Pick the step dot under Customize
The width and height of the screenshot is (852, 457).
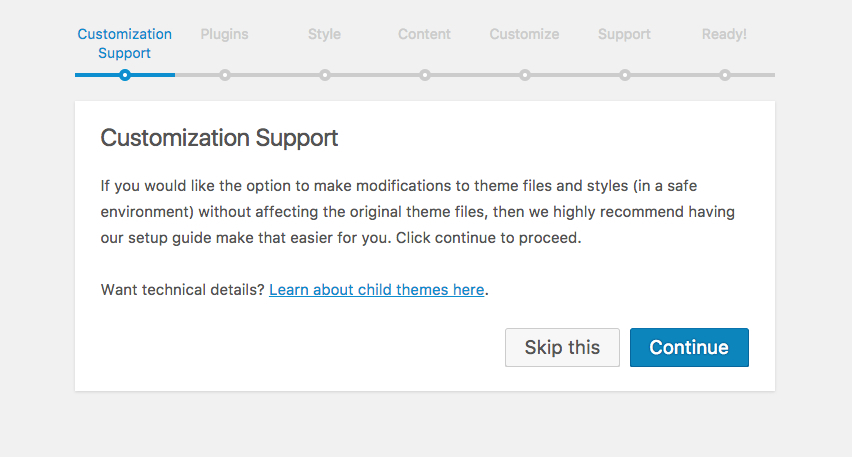pyautogui.click(x=525, y=75)
